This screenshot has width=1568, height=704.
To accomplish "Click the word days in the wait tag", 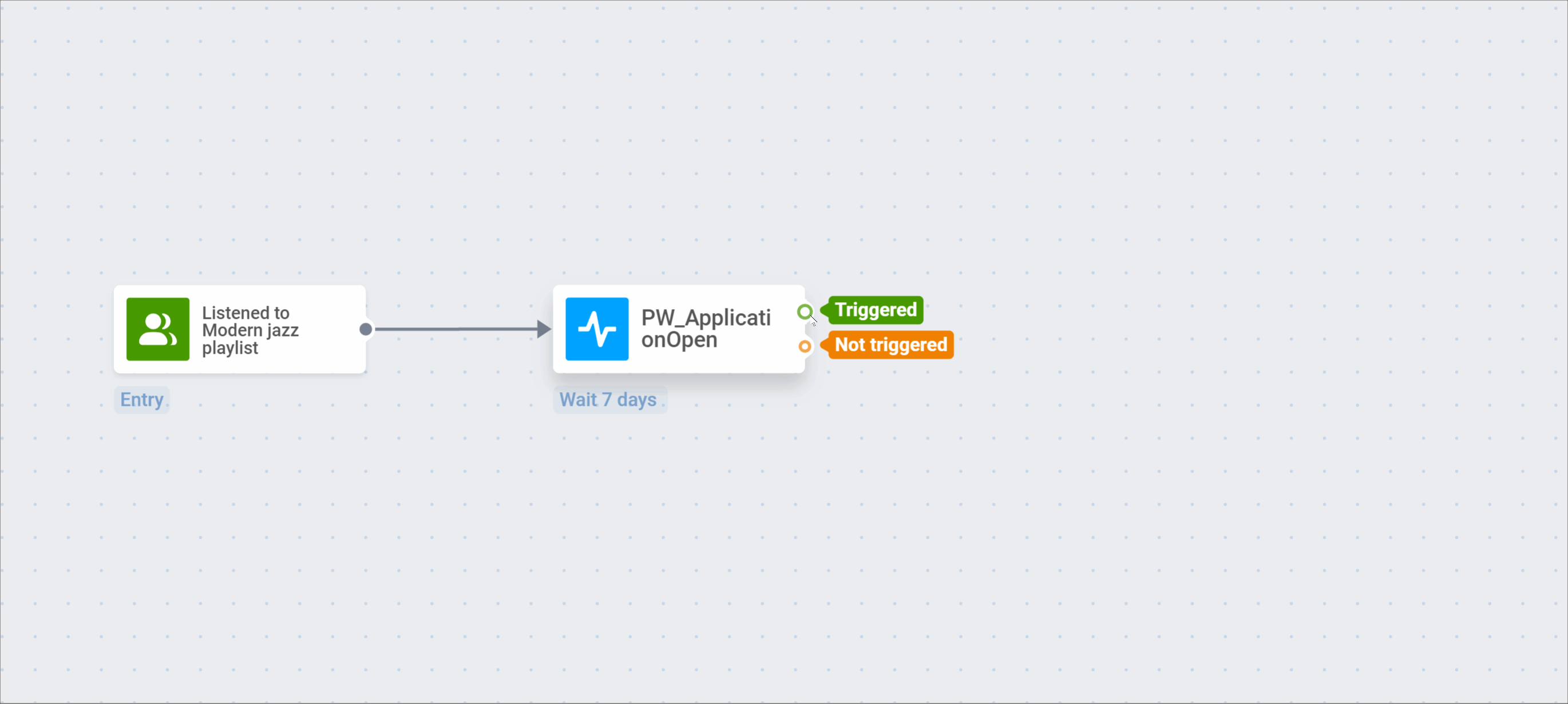I will tap(637, 400).
